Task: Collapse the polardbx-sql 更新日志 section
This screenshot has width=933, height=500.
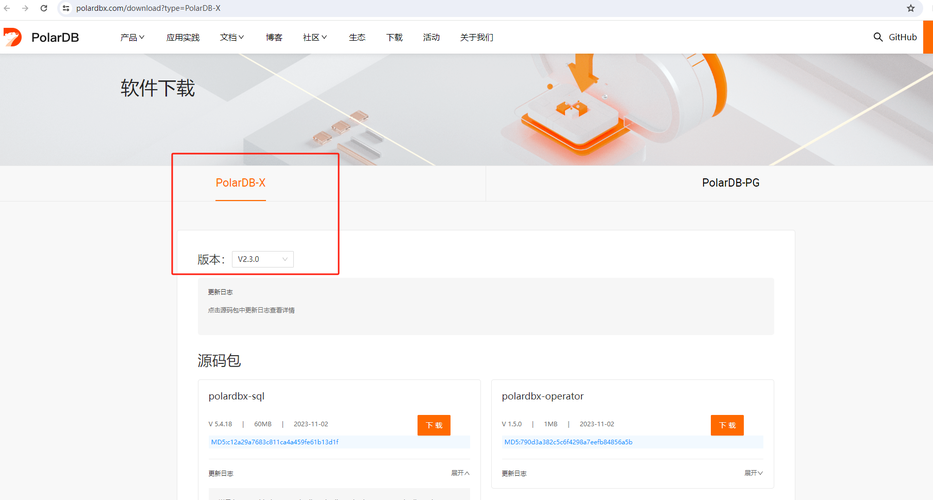Action: tap(460, 473)
